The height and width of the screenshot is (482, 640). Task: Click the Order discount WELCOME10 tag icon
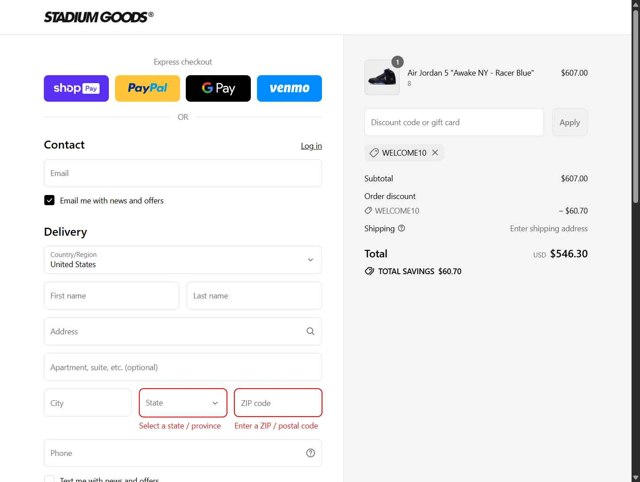pos(368,211)
